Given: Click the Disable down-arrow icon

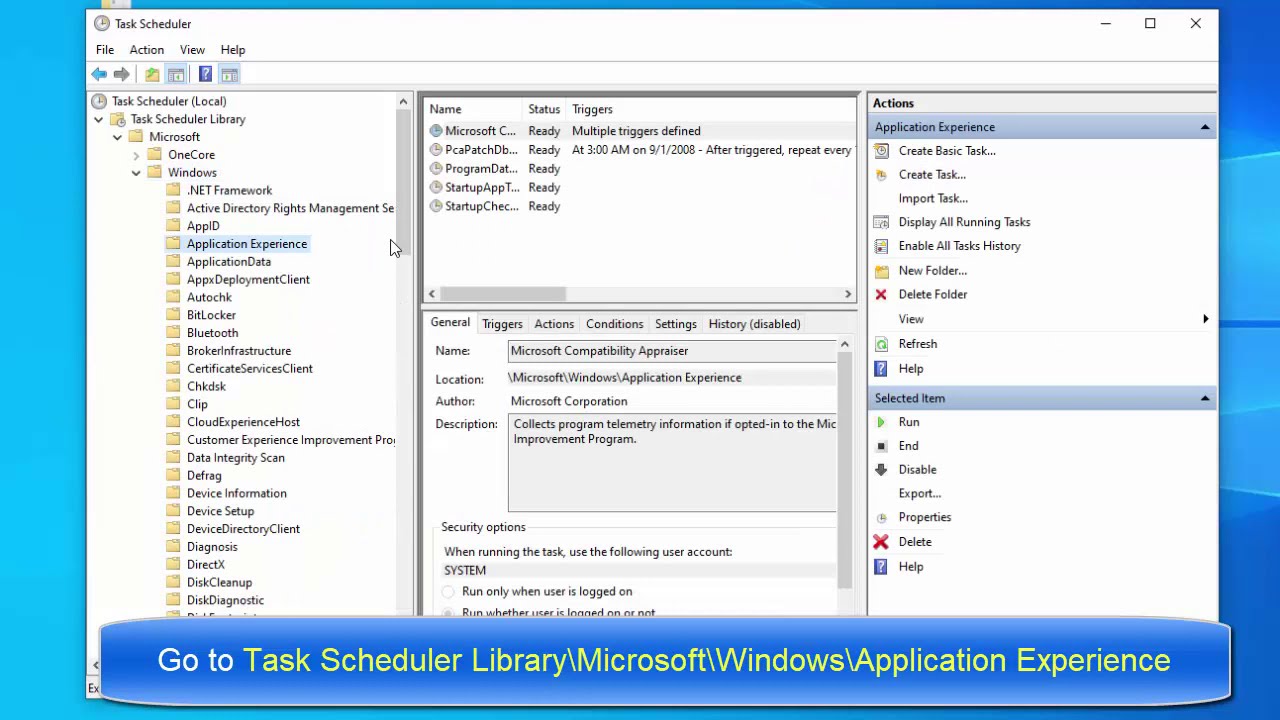Looking at the screenshot, I should (x=881, y=470).
